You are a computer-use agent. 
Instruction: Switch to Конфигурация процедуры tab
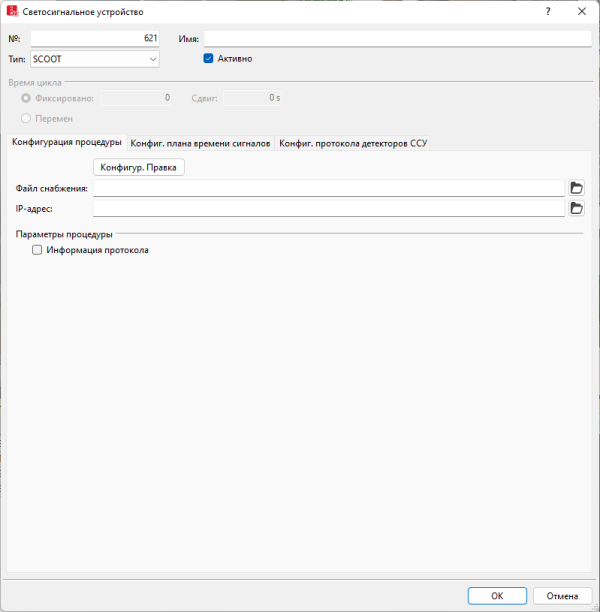tap(67, 143)
